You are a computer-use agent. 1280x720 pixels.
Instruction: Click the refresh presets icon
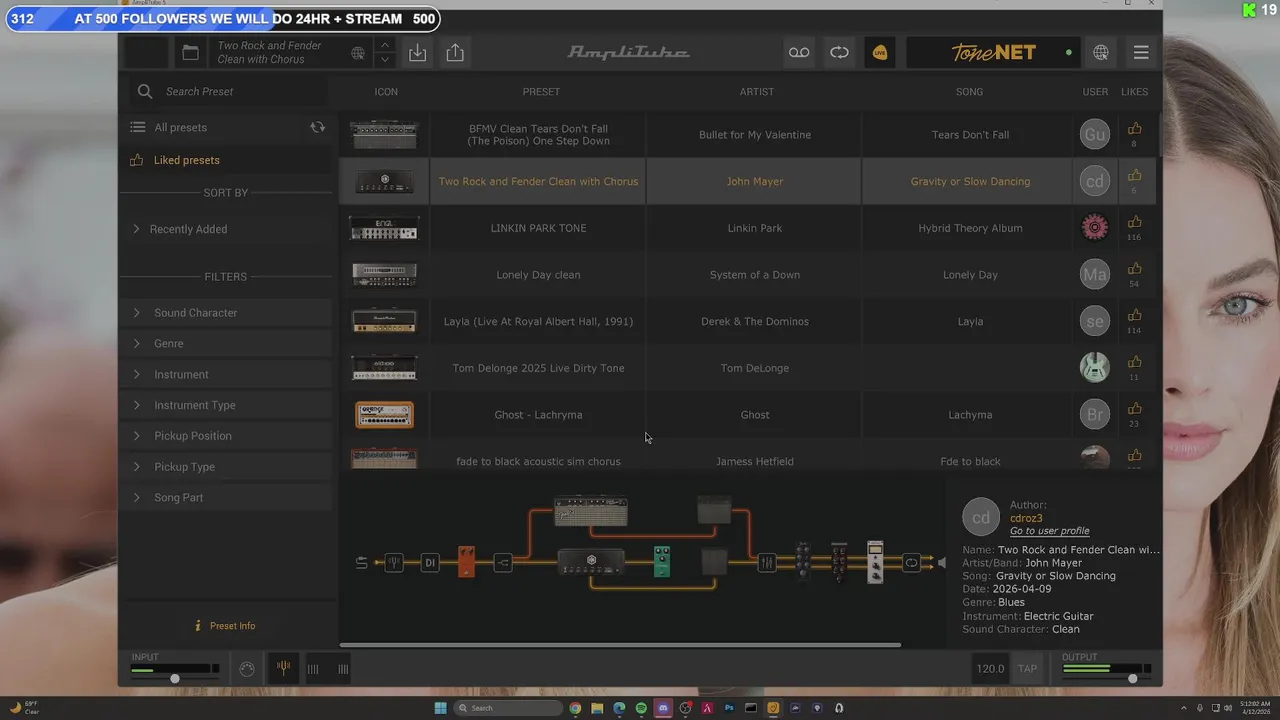click(x=317, y=127)
